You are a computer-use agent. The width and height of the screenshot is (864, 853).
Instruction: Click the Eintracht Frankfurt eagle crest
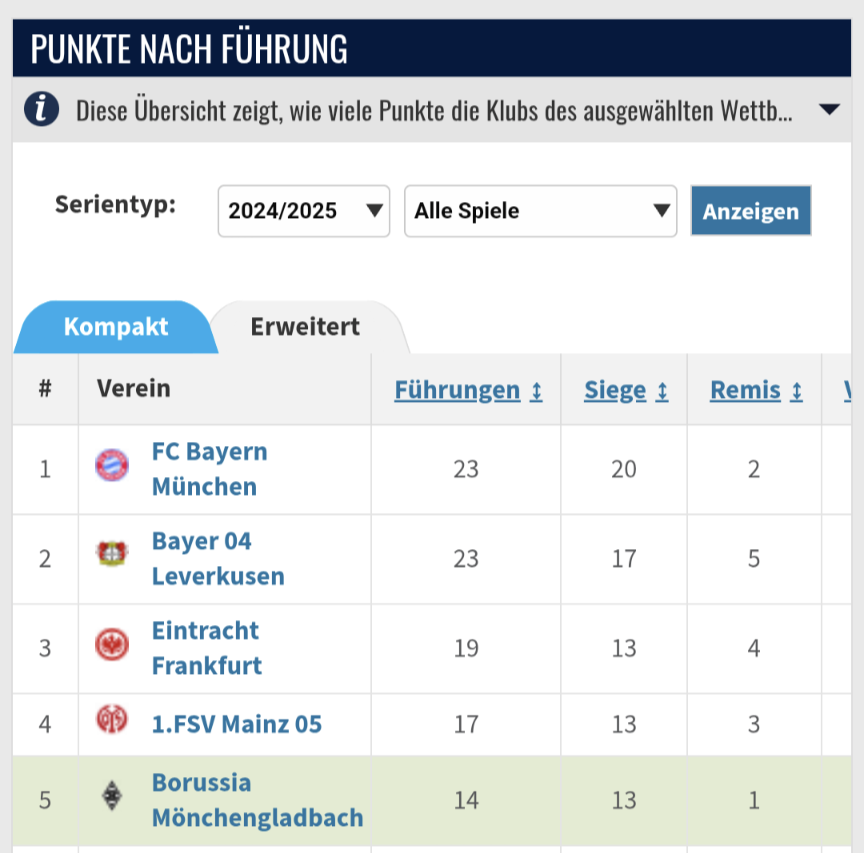tap(111, 647)
